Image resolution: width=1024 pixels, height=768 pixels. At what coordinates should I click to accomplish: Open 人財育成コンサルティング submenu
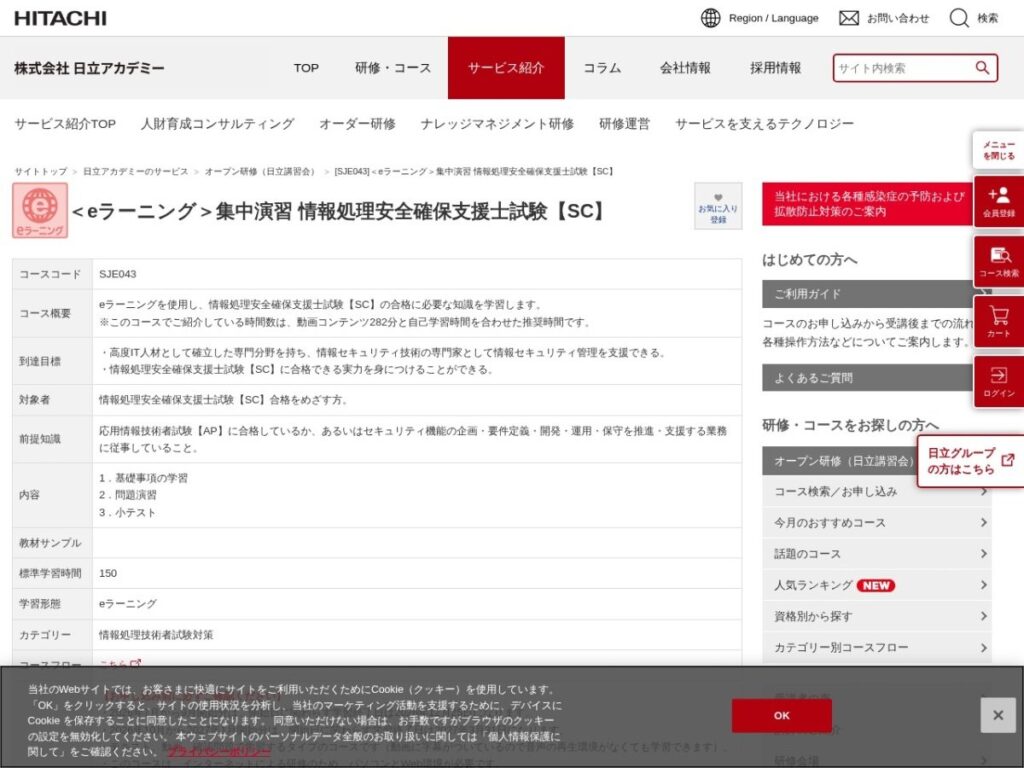[217, 124]
